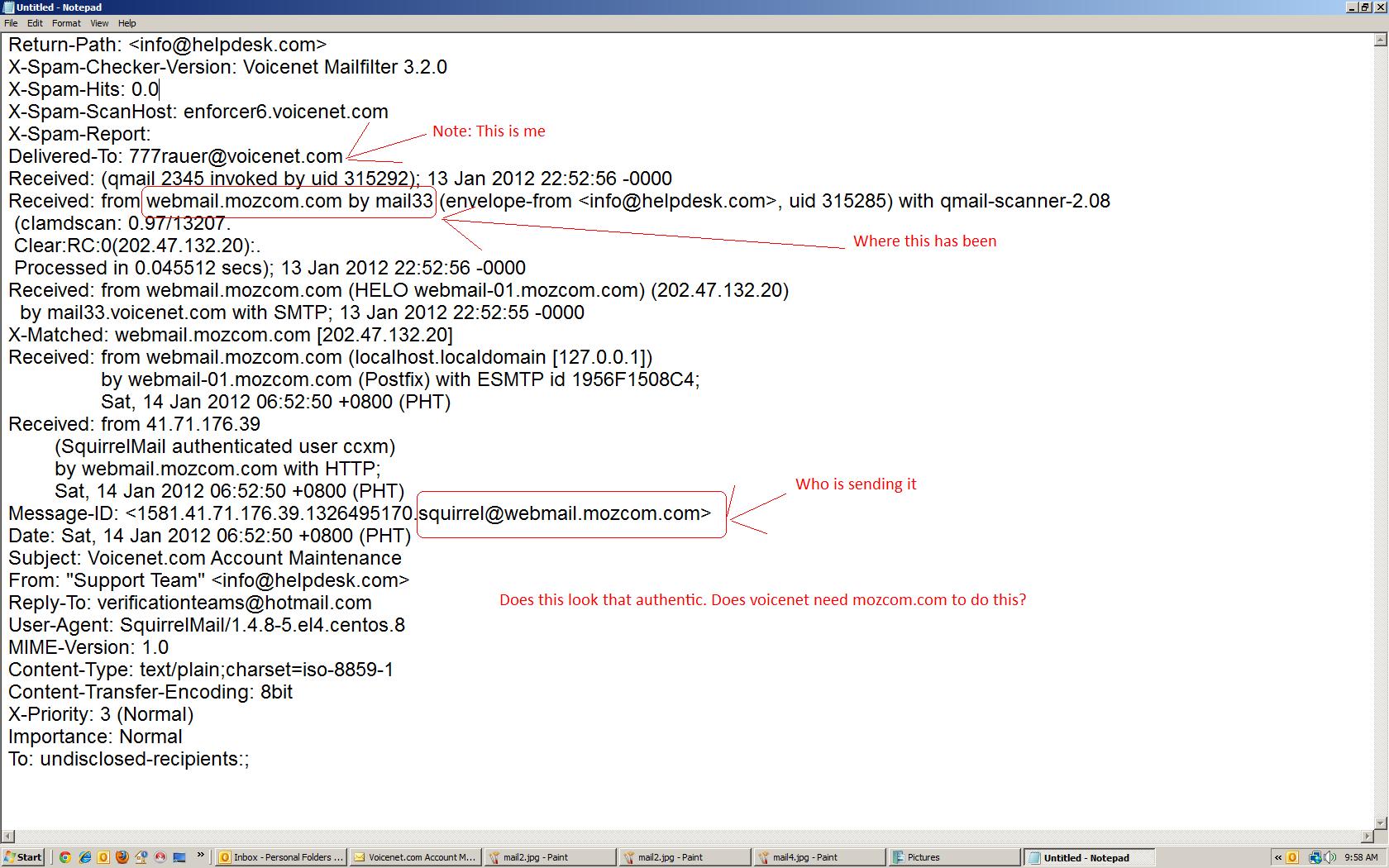Minimize the Notepad window
1389x868 pixels.
coord(1353,7)
